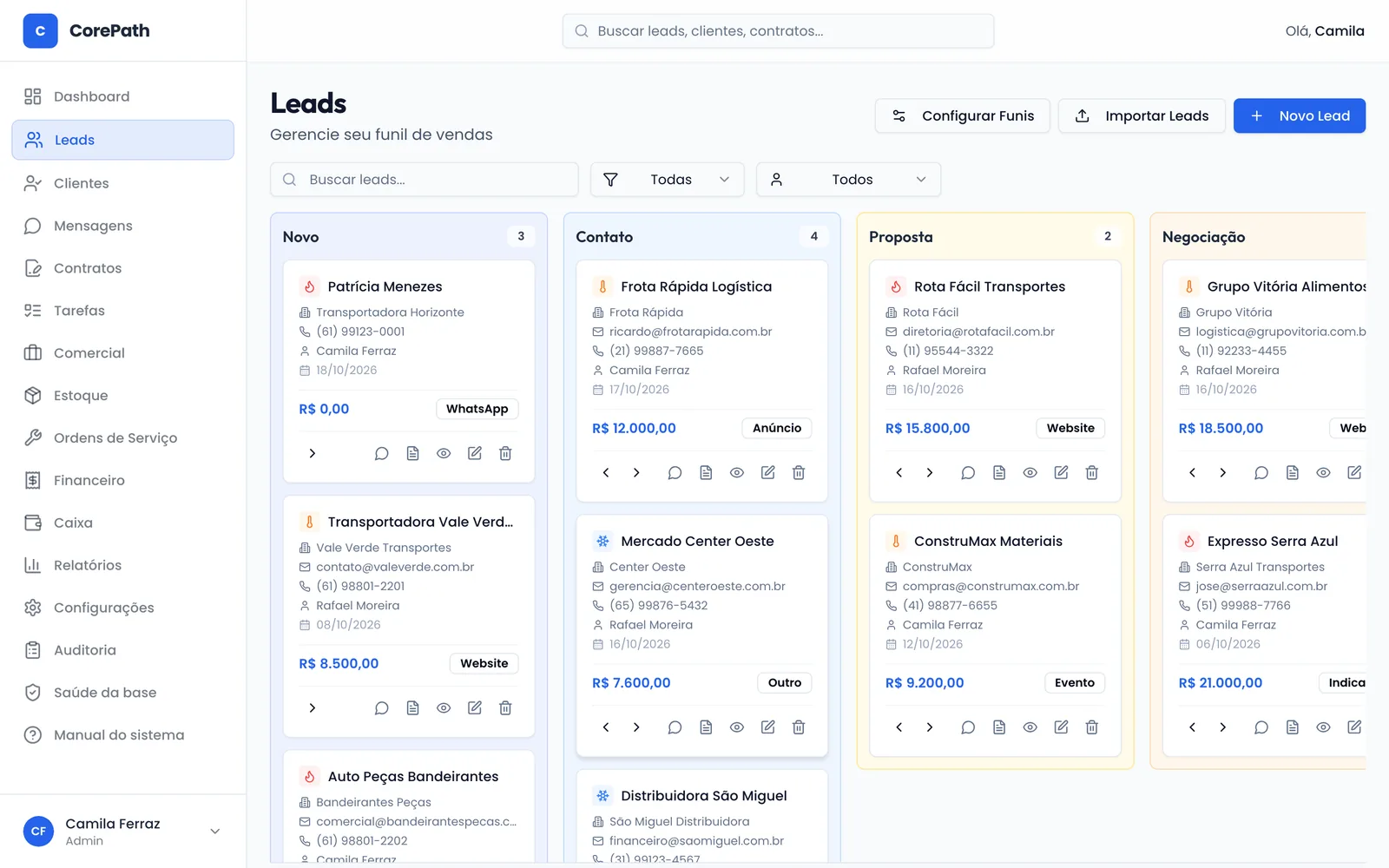Move Frota Rápida Logística to previous stage
Viewport: 1389px width, 868px height.
[606, 472]
